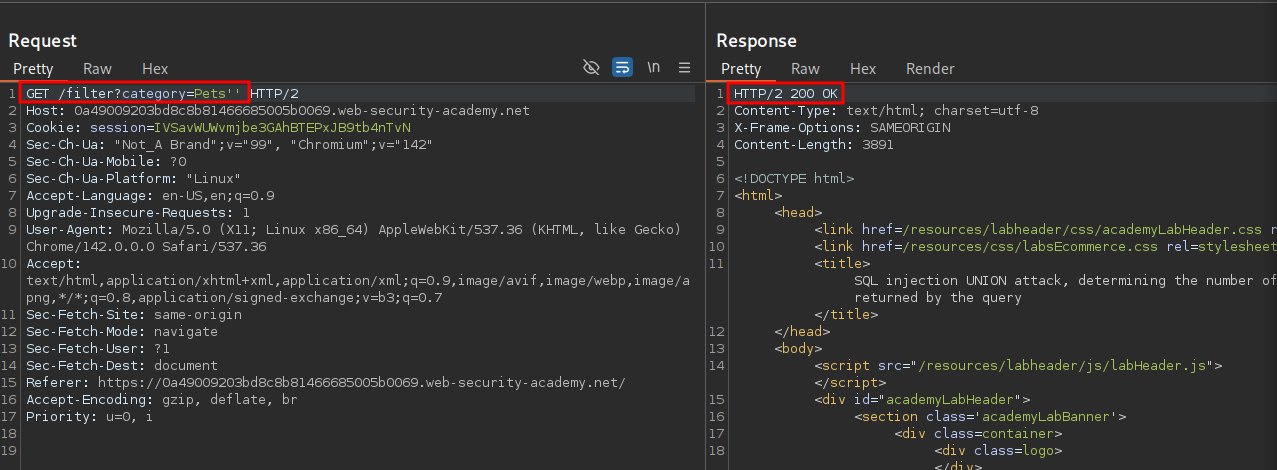Toggle the \n show newlines button

click(653, 68)
